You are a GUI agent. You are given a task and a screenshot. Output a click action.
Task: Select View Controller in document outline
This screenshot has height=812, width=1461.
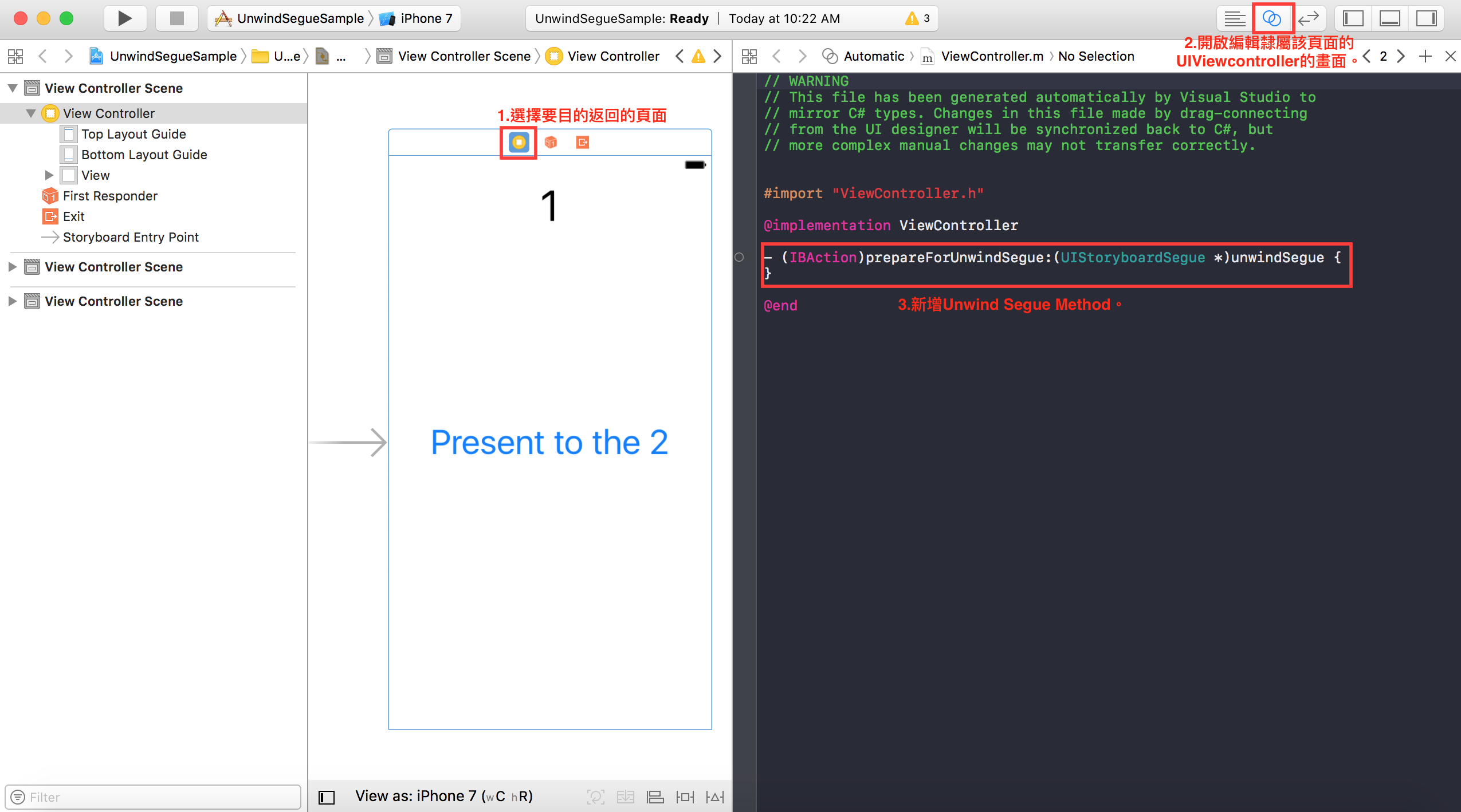[x=154, y=113]
